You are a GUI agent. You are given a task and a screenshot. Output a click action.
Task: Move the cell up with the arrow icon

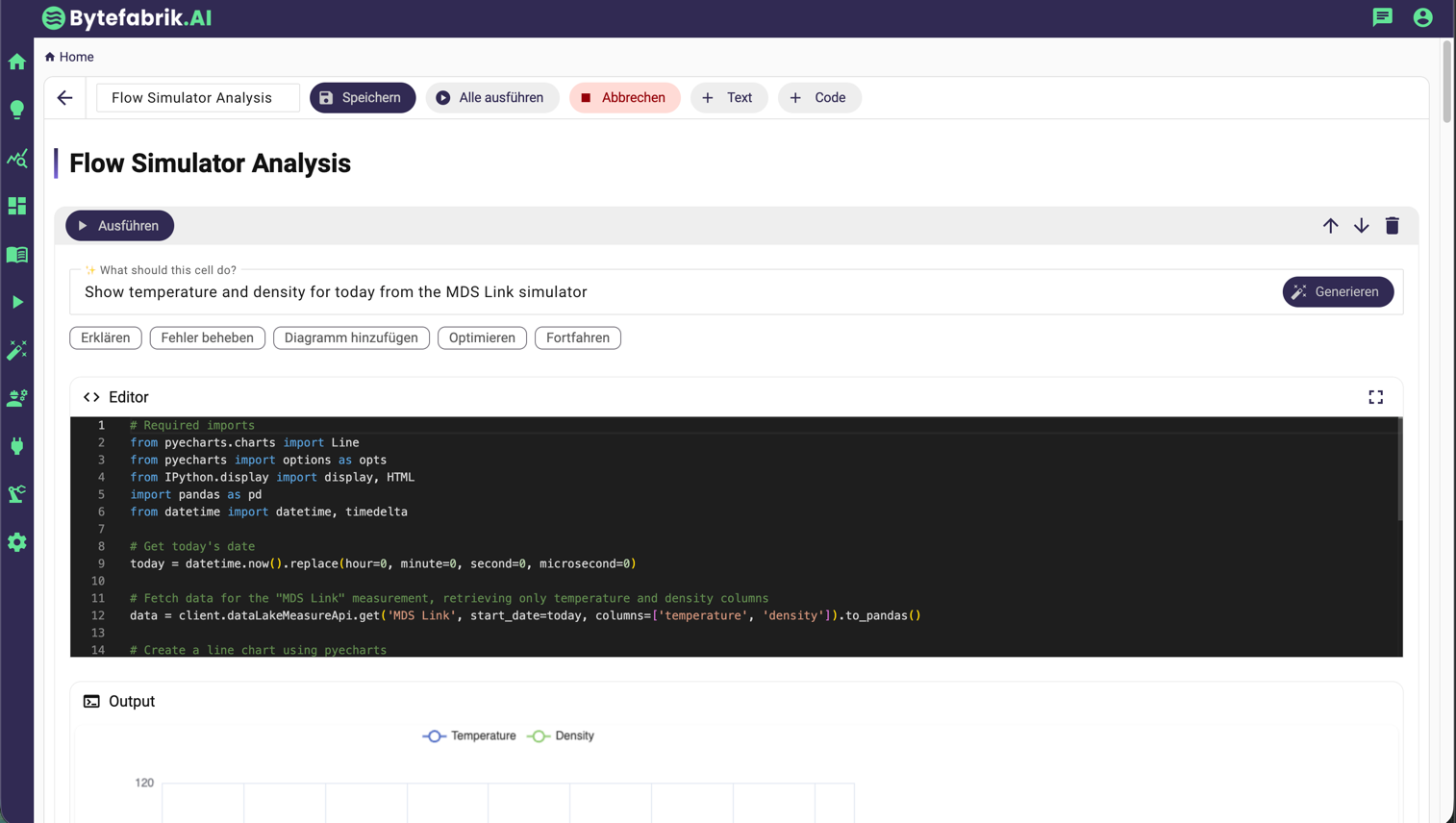click(x=1331, y=225)
